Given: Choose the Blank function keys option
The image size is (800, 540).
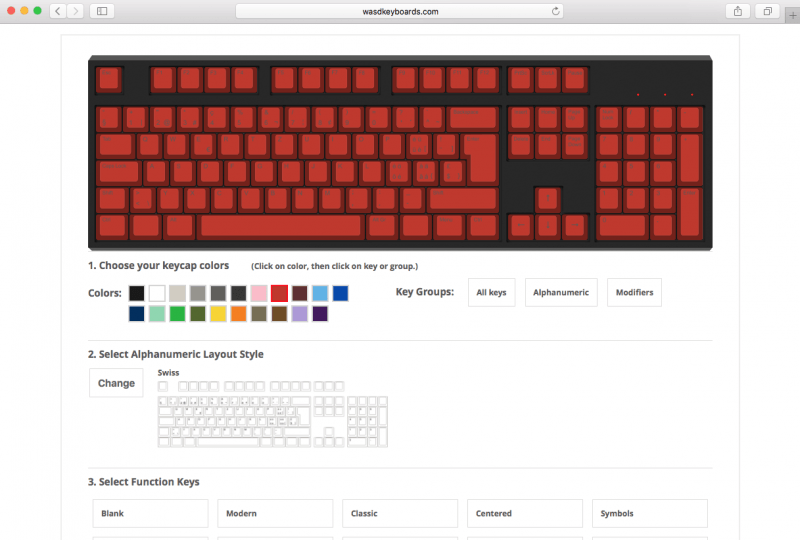Looking at the screenshot, I should pos(151,513).
